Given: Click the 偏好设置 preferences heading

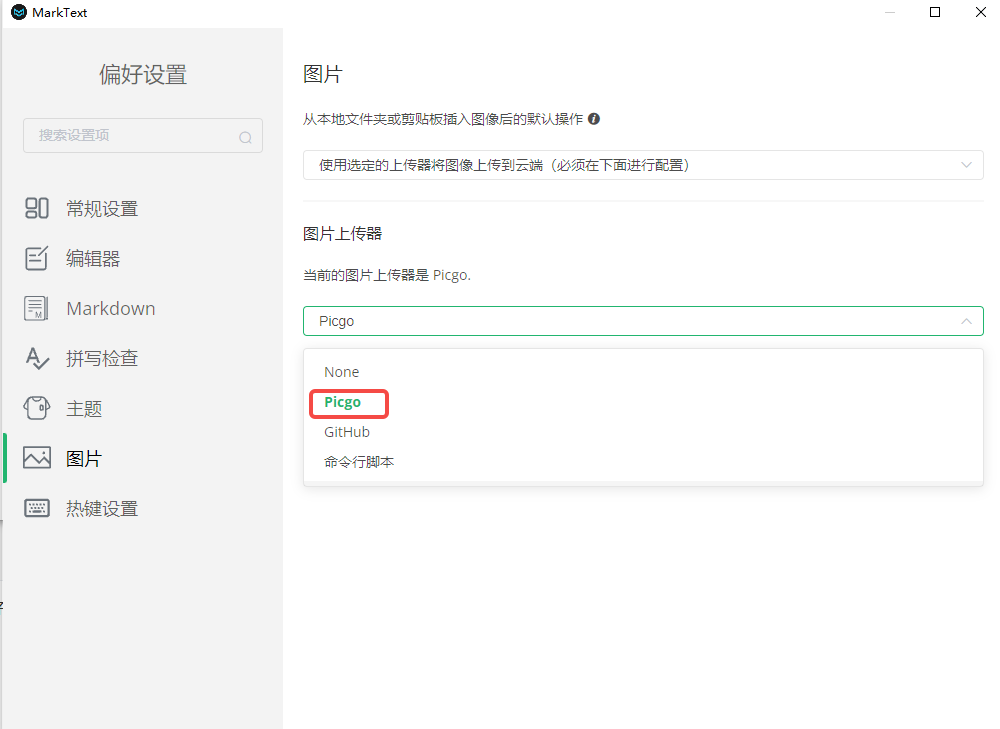Looking at the screenshot, I should (142, 74).
